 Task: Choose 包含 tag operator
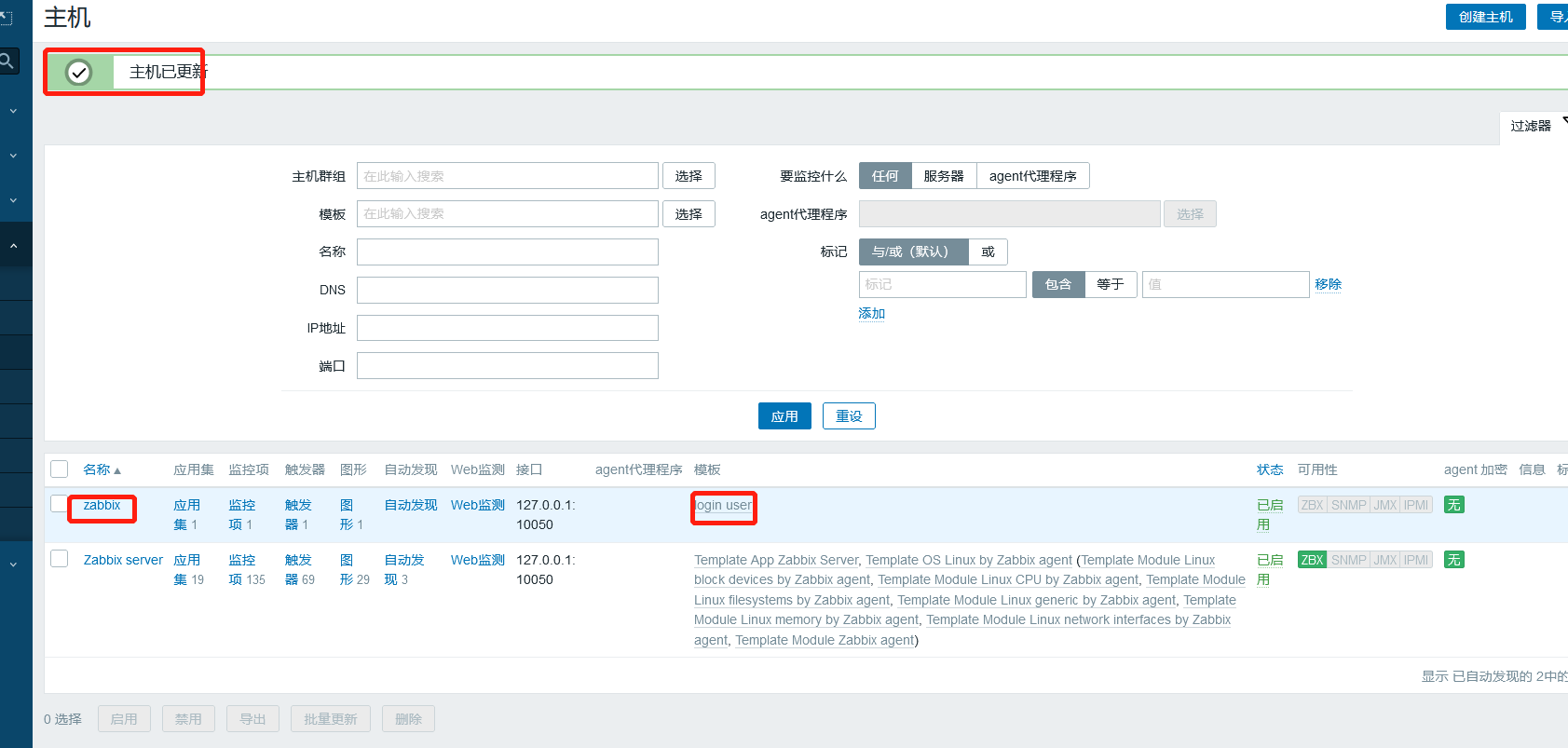tap(1058, 284)
